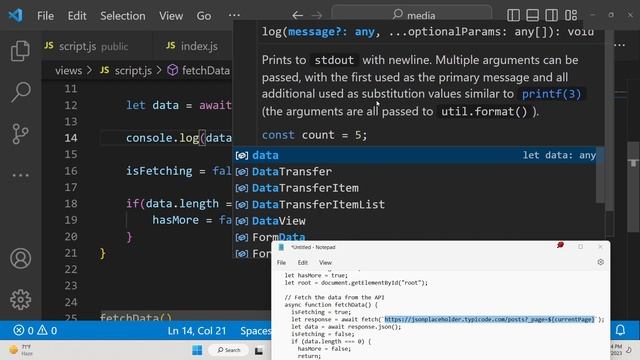640x360 pixels.
Task: Open Notepad settings gear icon
Action: click(600, 262)
